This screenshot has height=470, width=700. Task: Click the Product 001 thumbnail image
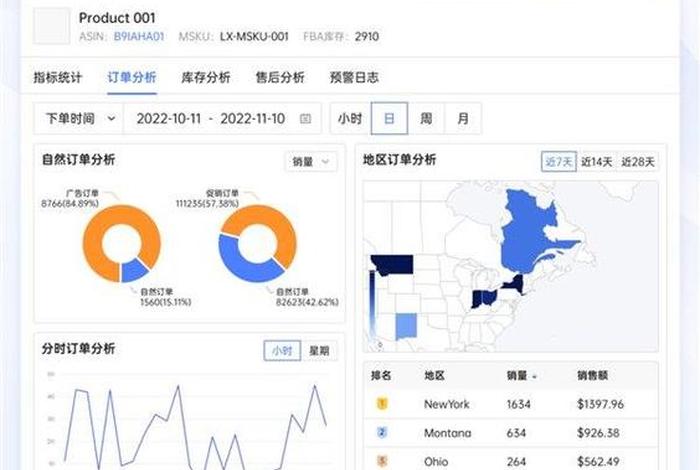[x=51, y=26]
